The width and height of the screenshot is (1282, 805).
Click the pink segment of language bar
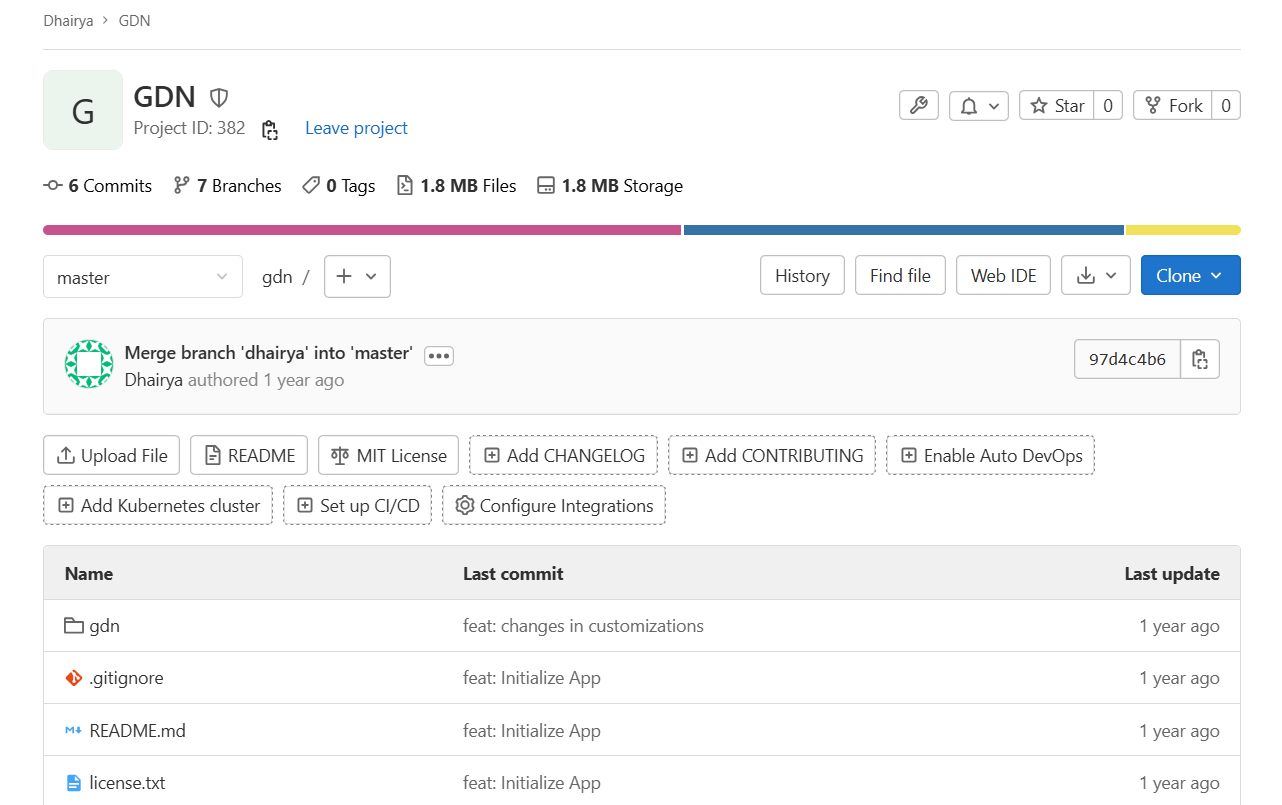point(362,230)
